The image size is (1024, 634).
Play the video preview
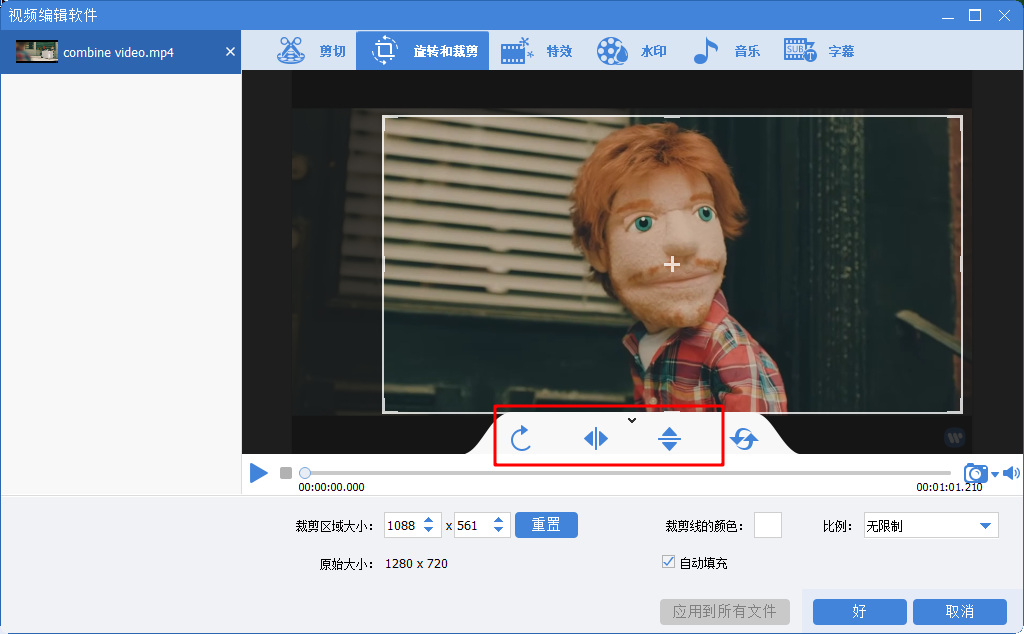click(x=259, y=473)
